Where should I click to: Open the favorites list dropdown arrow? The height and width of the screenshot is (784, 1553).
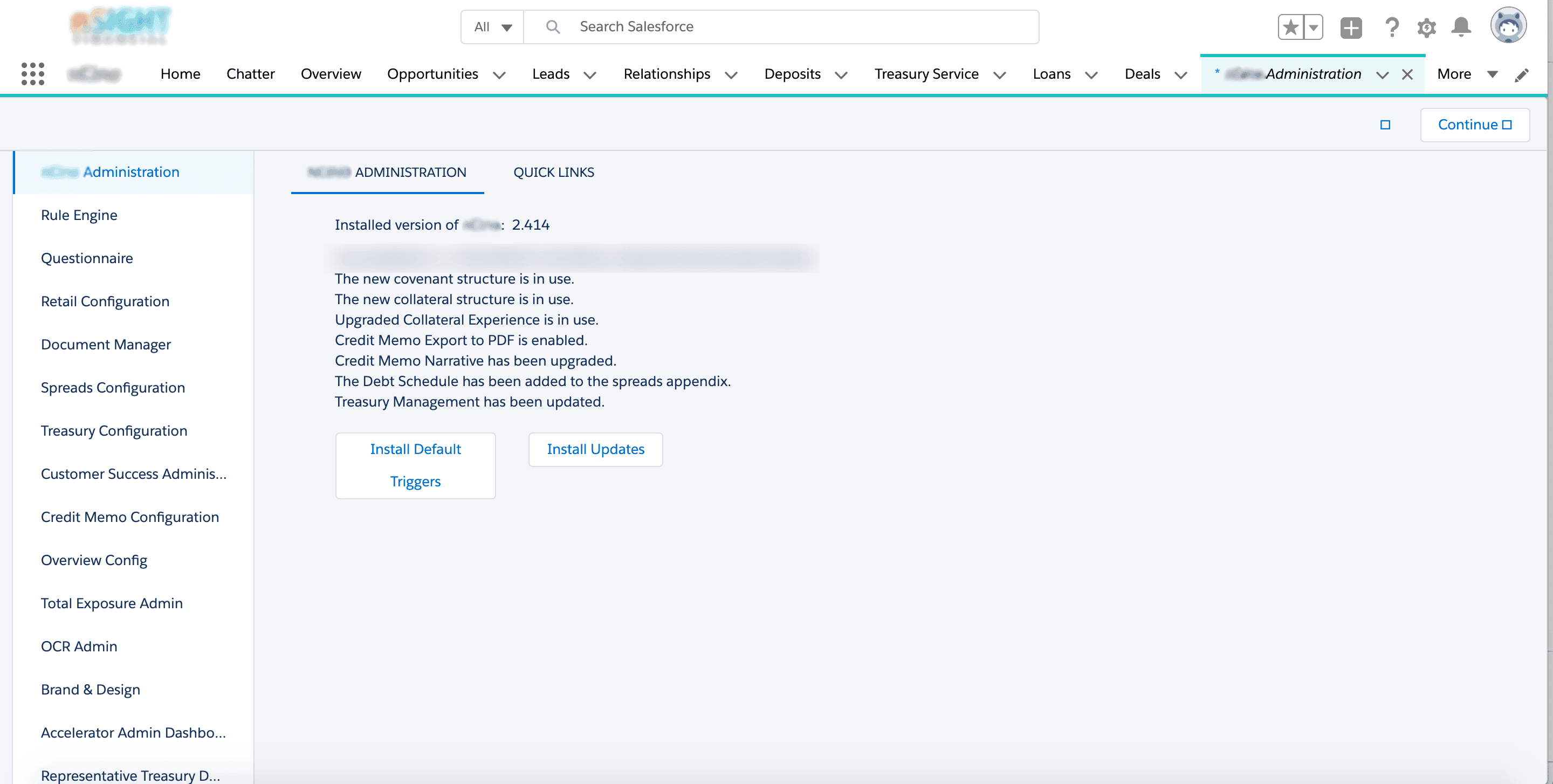[x=1313, y=27]
